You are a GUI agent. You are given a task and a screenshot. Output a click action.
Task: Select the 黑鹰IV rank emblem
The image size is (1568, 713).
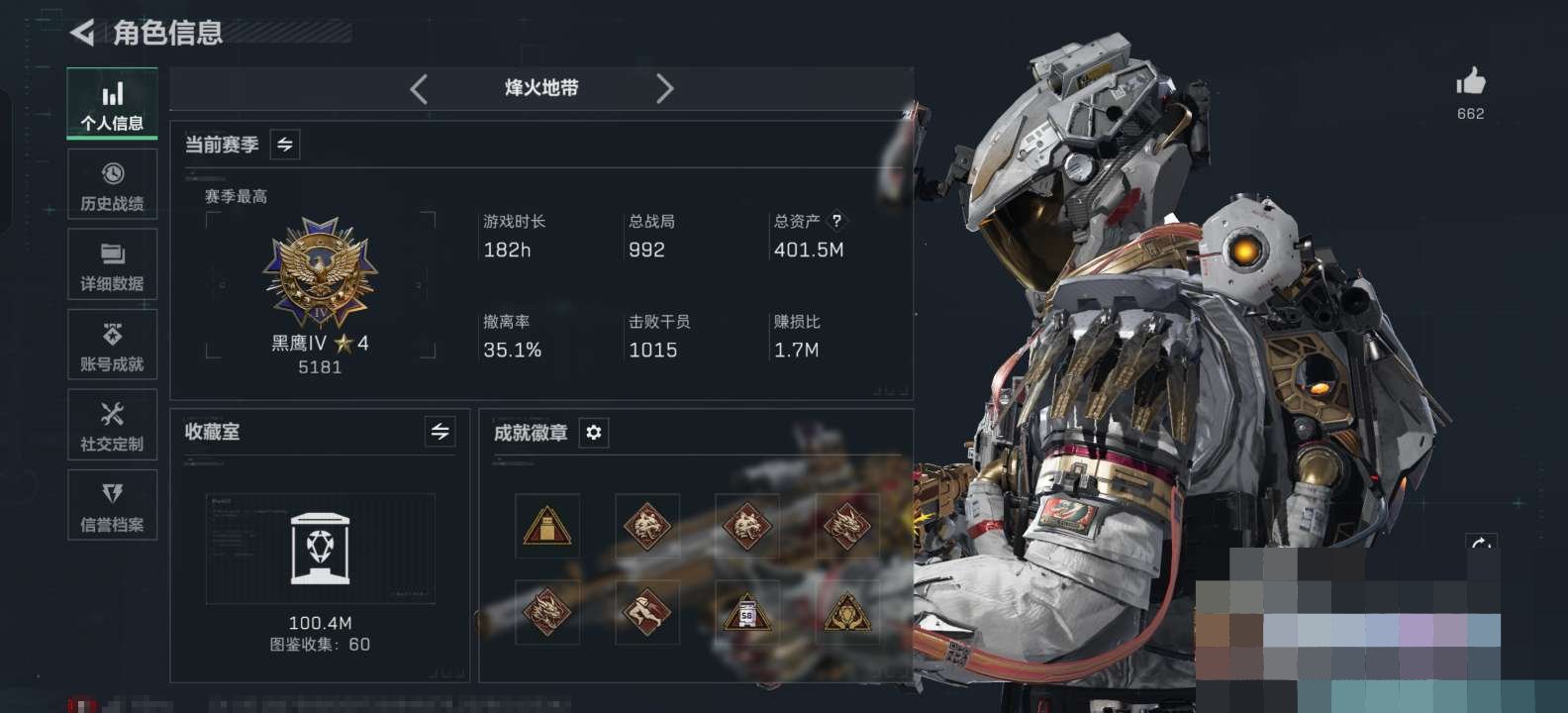pyautogui.click(x=320, y=274)
